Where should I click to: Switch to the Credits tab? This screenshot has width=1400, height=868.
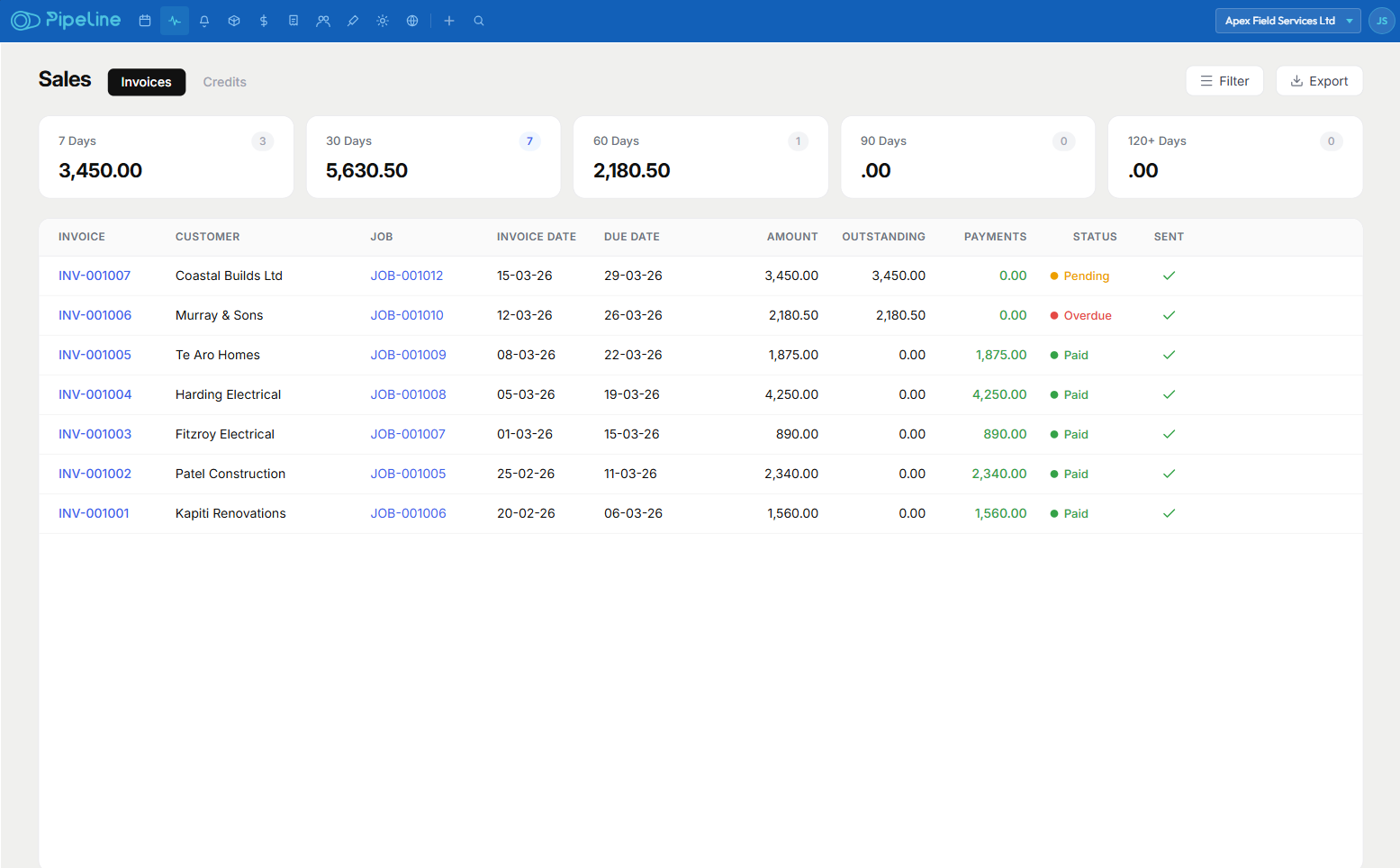tap(224, 82)
